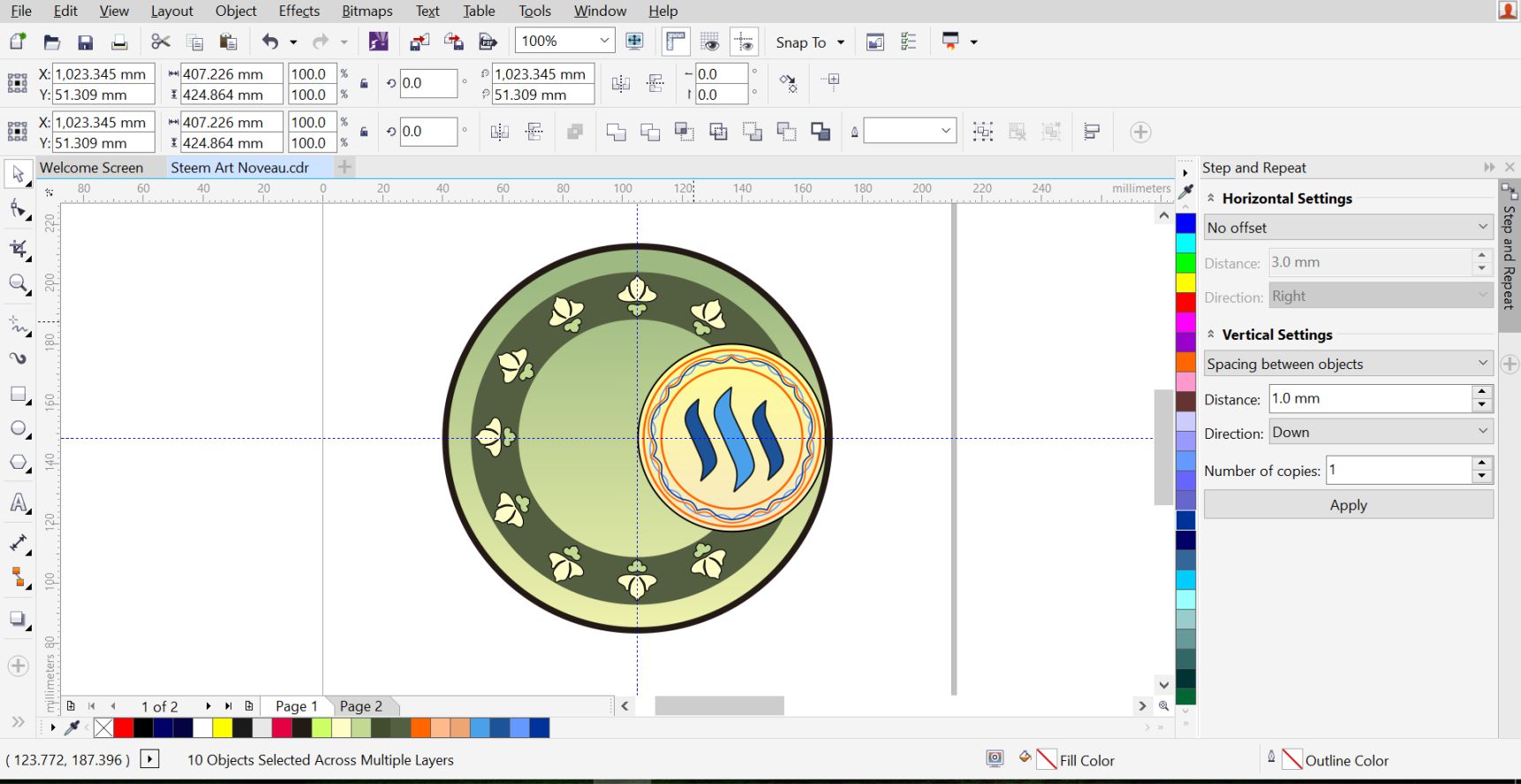This screenshot has width=1521, height=784.
Task: Increase the vertical Distance value
Action: [1482, 392]
